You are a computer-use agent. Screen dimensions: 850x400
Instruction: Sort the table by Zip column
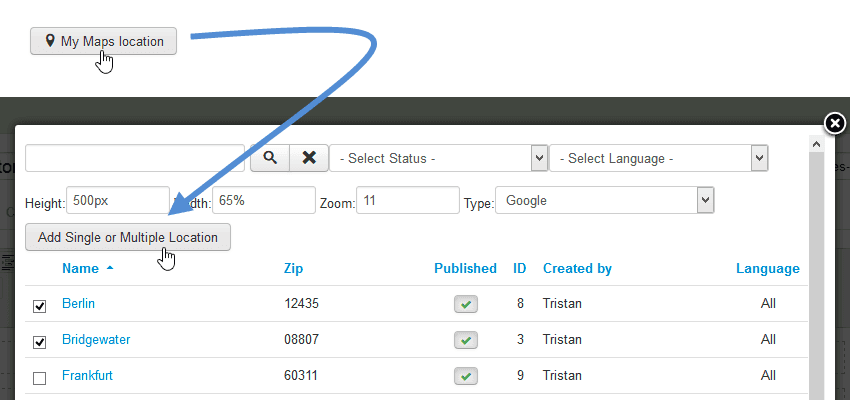click(293, 268)
